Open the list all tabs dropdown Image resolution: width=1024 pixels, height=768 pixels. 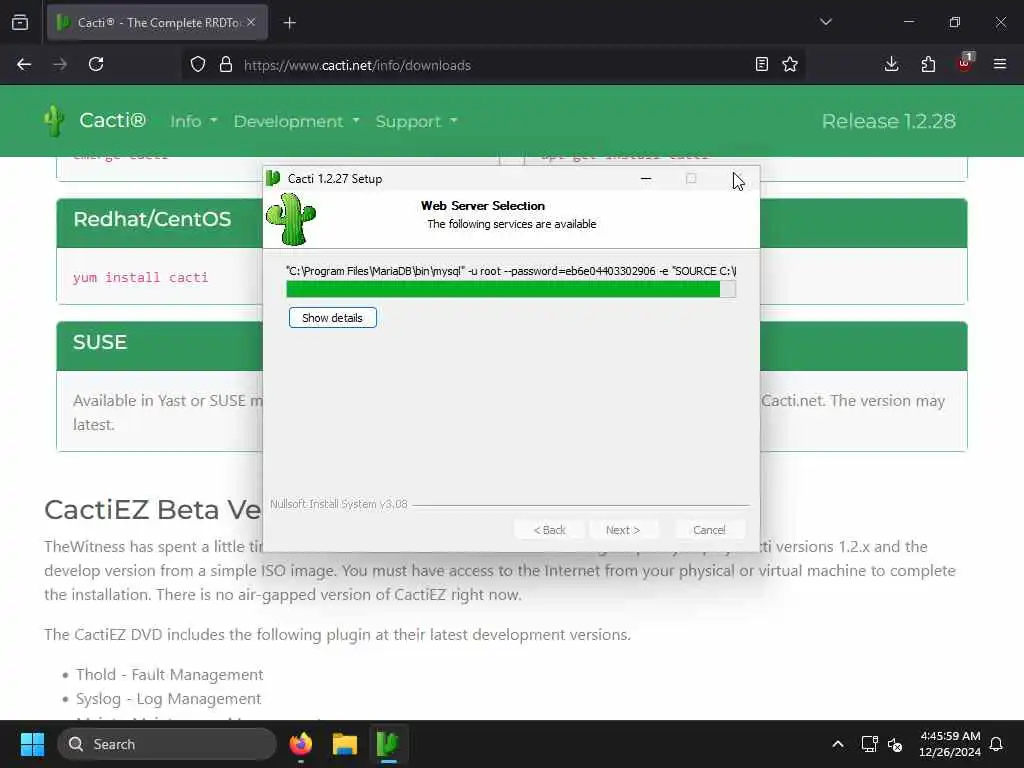coord(826,22)
